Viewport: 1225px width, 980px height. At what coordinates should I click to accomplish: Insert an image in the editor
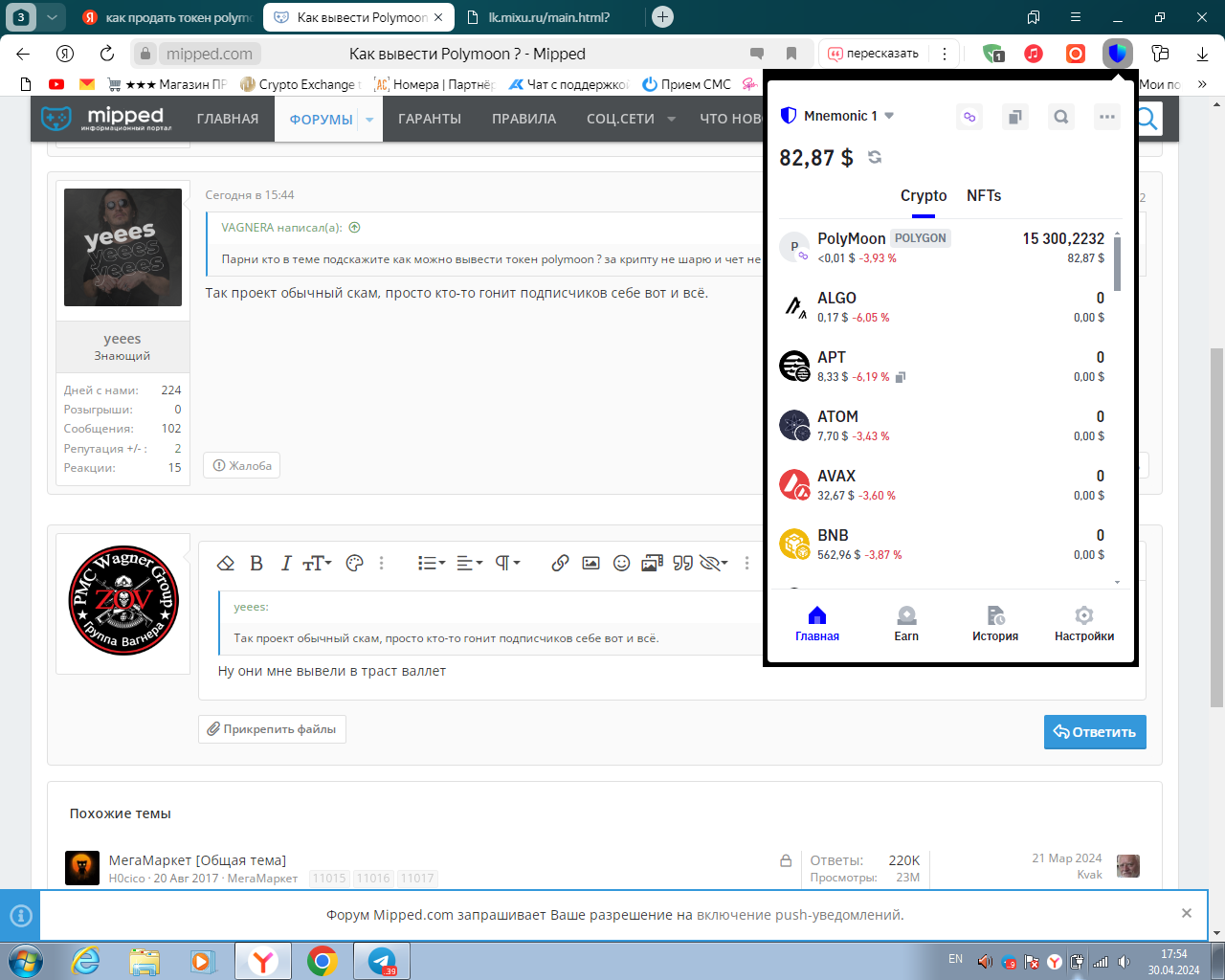coord(591,563)
